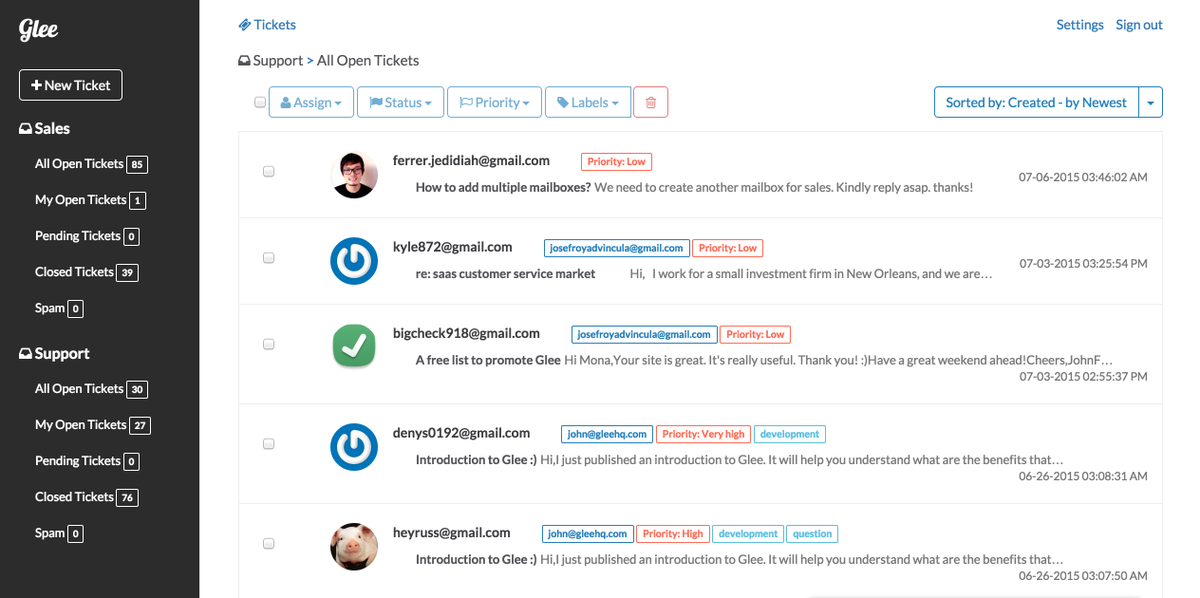This screenshot has height=598, width=1200.
Task: Click the Glee logo
Action: click(x=39, y=30)
